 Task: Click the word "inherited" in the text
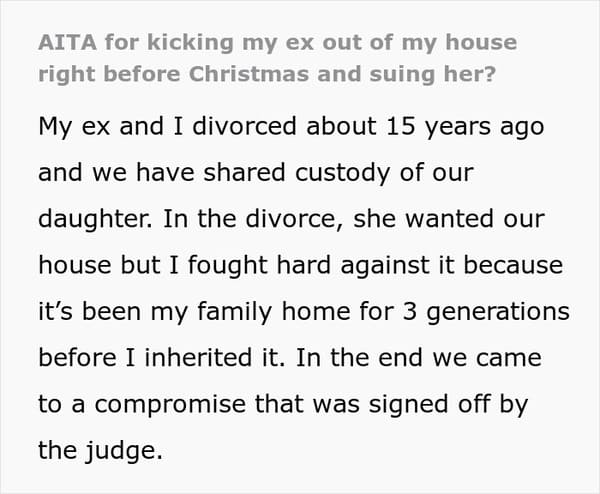[x=198, y=357]
